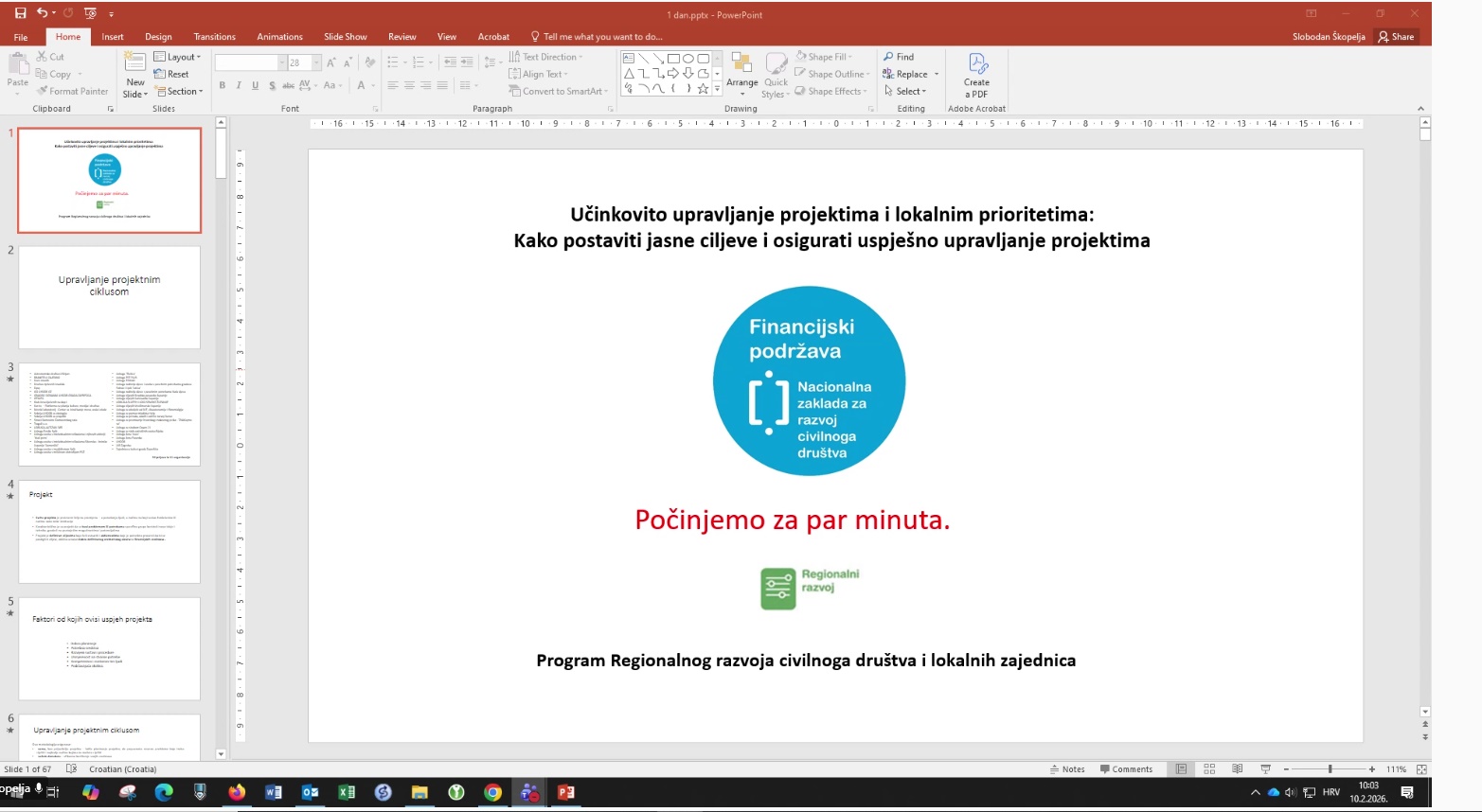Start slide show from status bar icon
Viewport: 1482px width, 812px height.
tap(1265, 769)
